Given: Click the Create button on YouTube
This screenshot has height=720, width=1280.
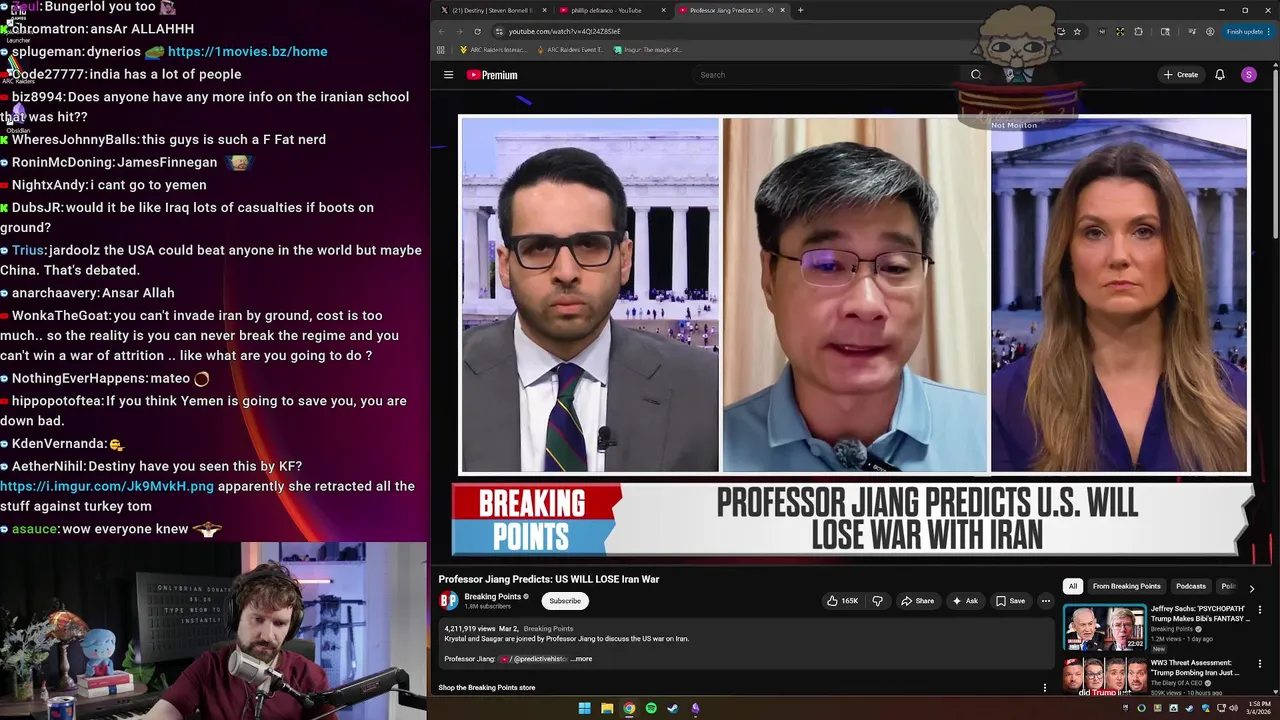Looking at the screenshot, I should pyautogui.click(x=1181, y=75).
